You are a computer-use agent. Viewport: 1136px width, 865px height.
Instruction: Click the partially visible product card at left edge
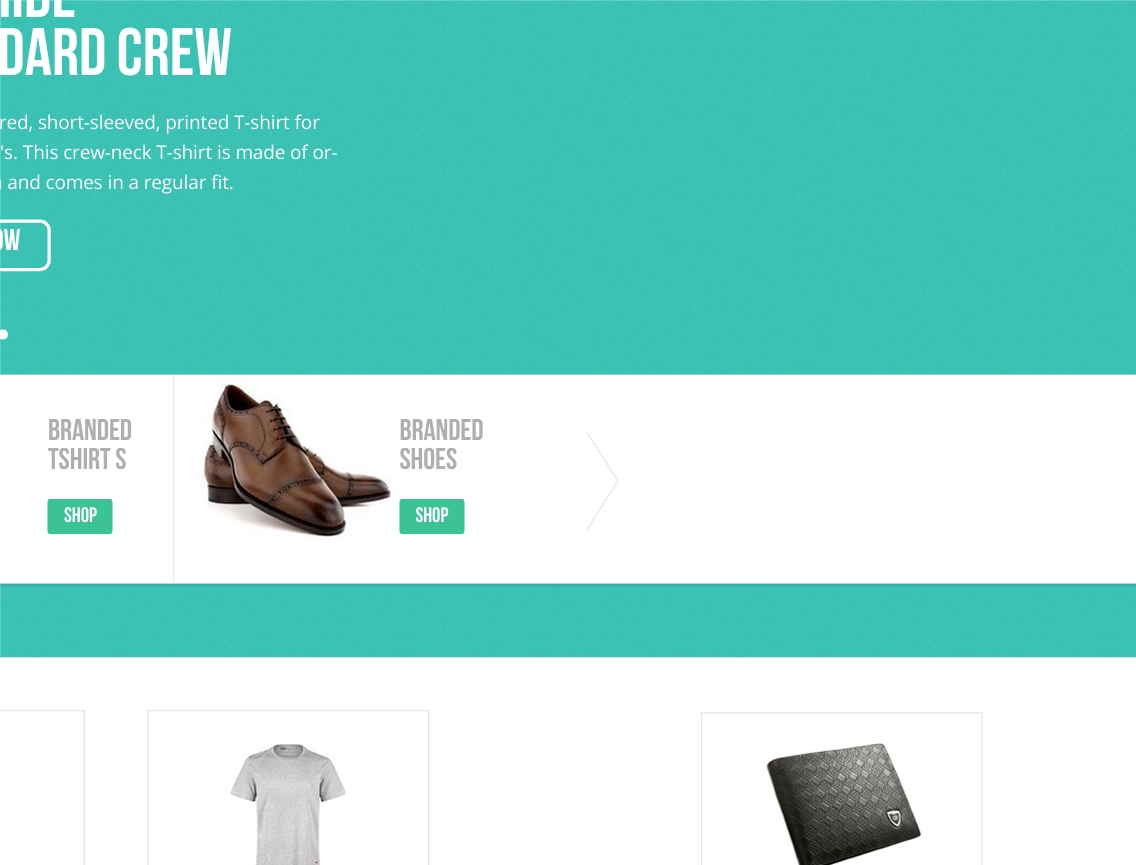coord(42,787)
